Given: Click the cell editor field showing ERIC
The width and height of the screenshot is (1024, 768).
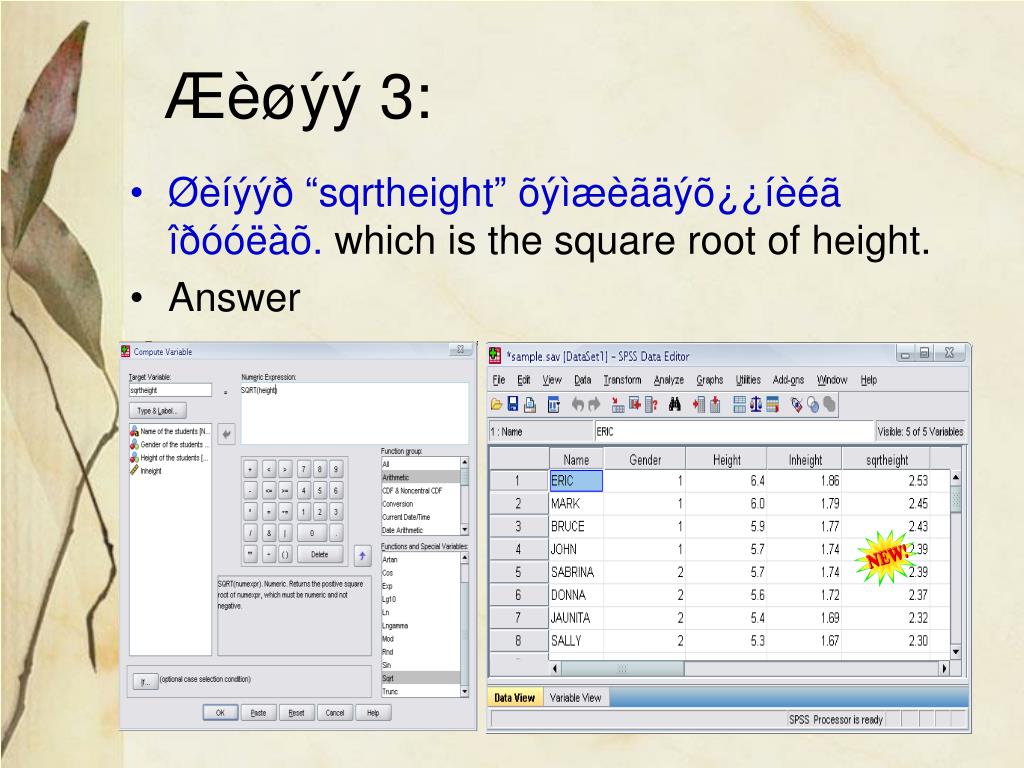Looking at the screenshot, I should coord(733,432).
